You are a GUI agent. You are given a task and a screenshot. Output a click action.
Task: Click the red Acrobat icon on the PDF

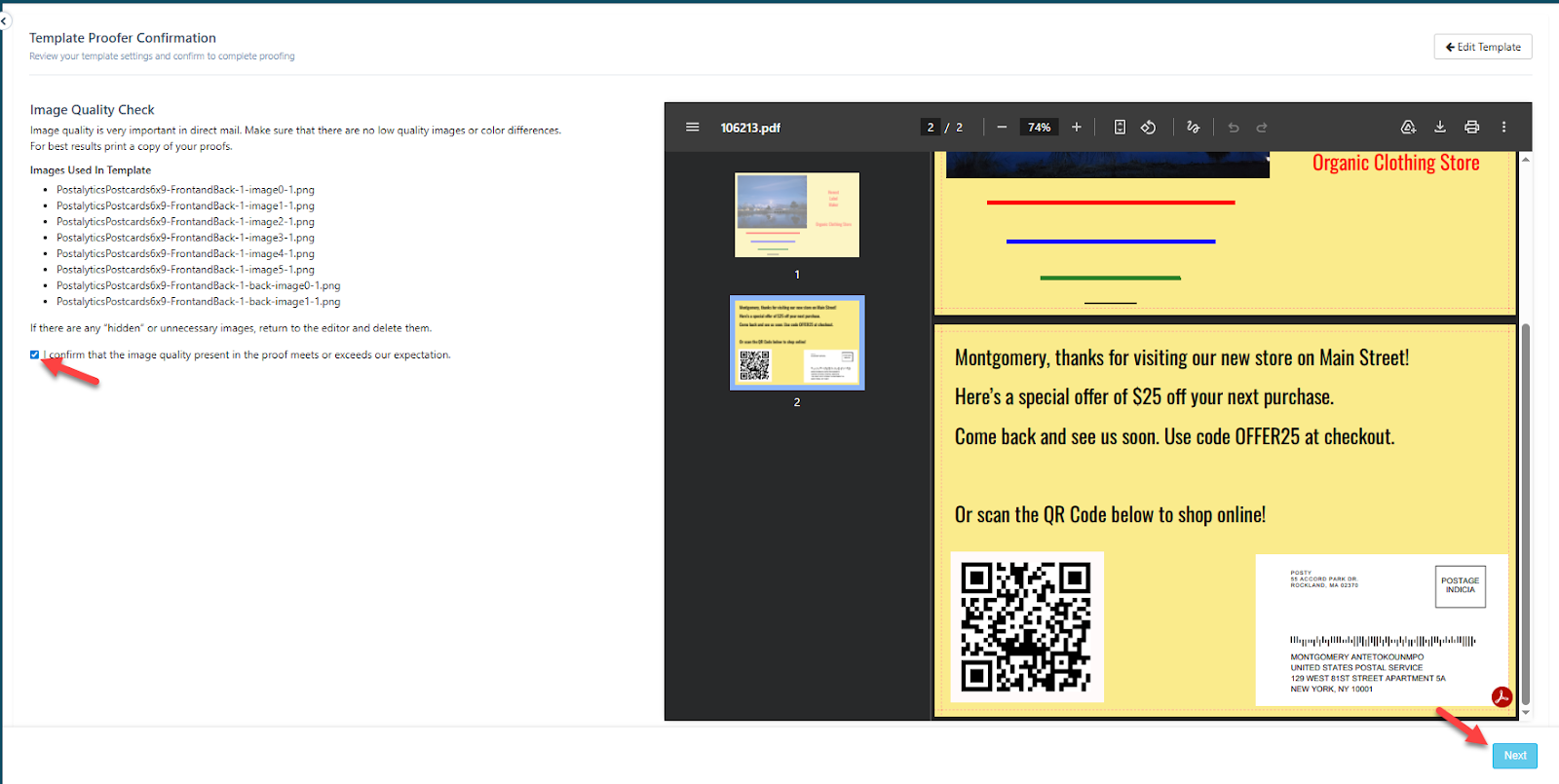click(x=1502, y=696)
